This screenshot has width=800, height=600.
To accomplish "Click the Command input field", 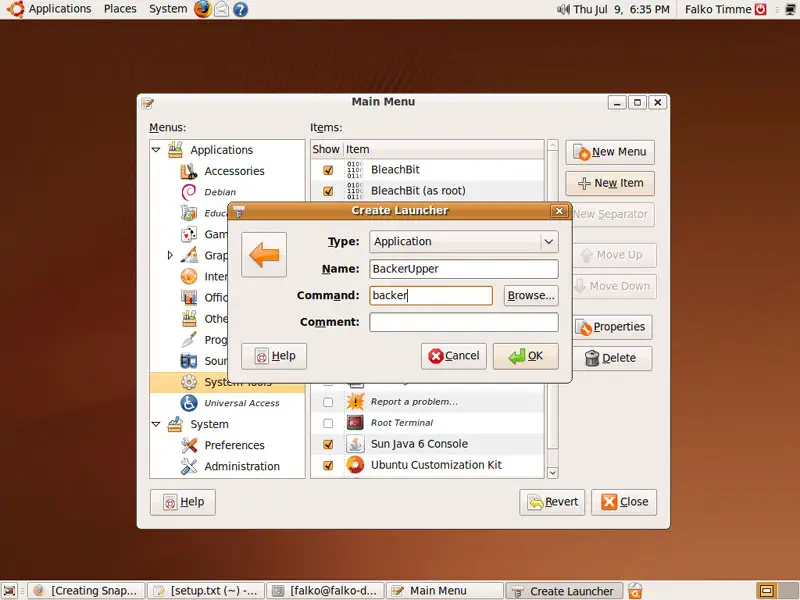I will [431, 295].
